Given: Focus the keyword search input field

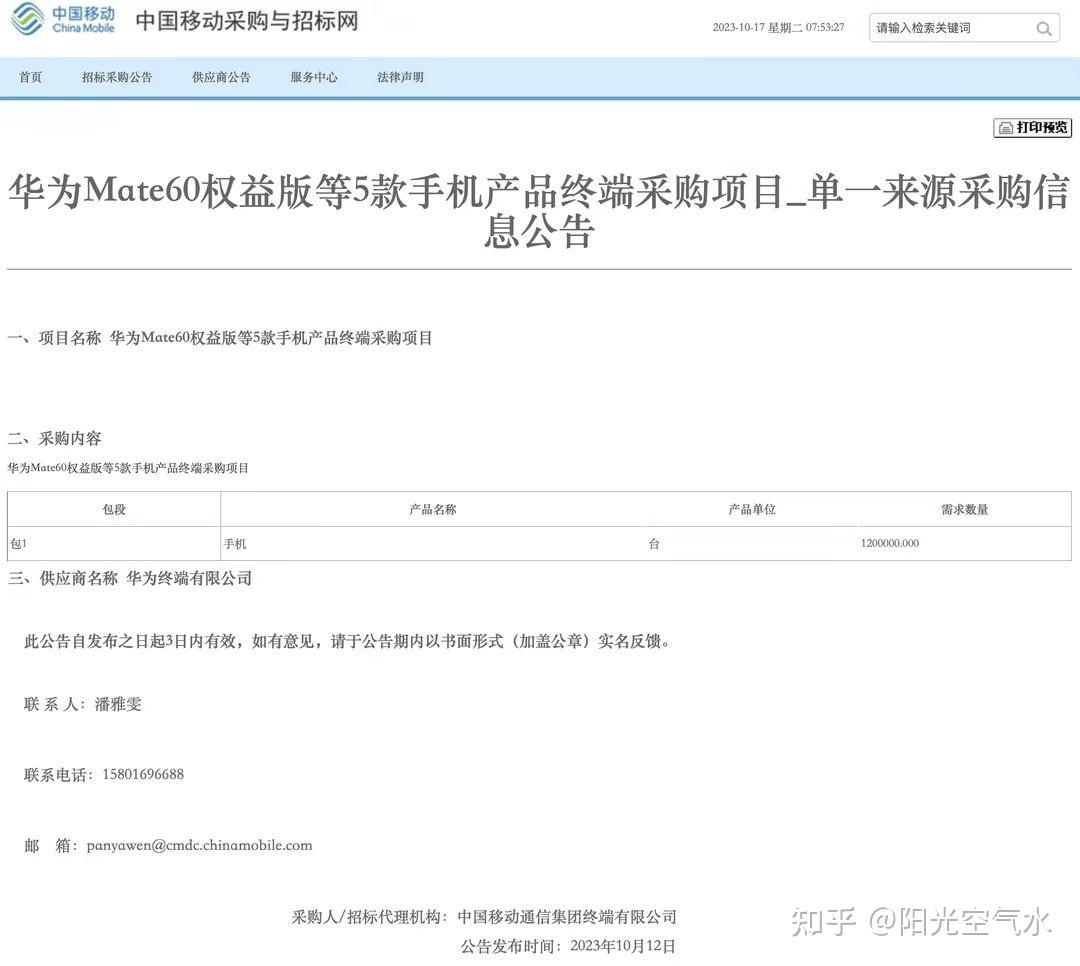Looking at the screenshot, I should click(x=964, y=28).
